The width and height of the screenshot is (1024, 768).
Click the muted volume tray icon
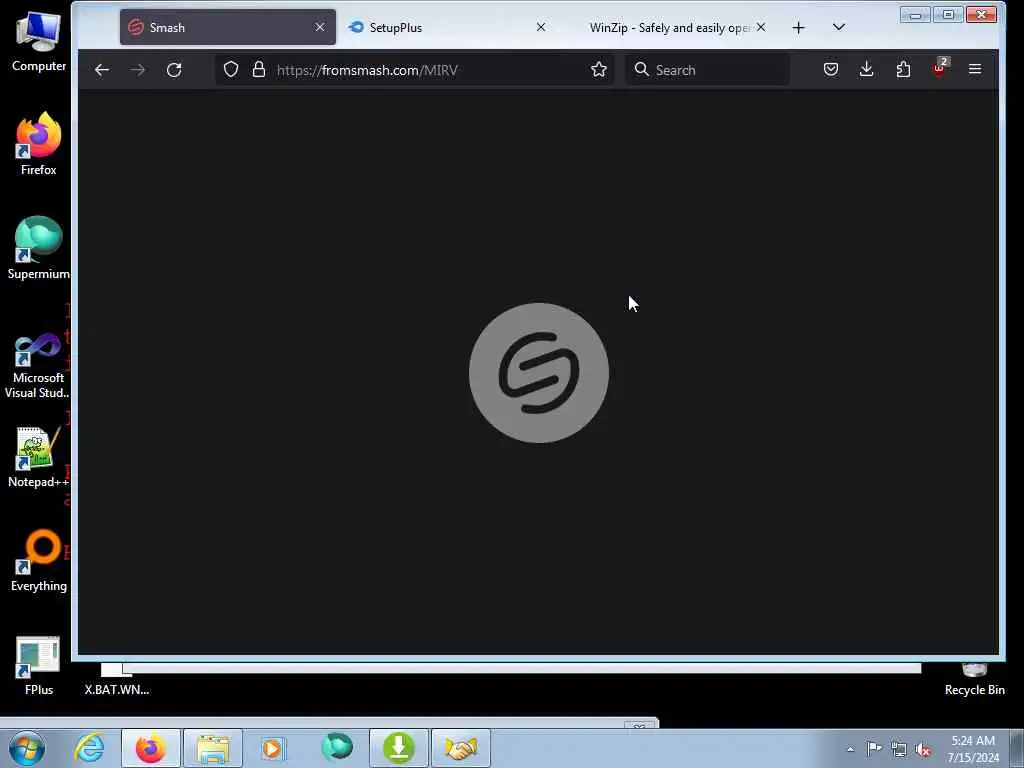(x=923, y=749)
